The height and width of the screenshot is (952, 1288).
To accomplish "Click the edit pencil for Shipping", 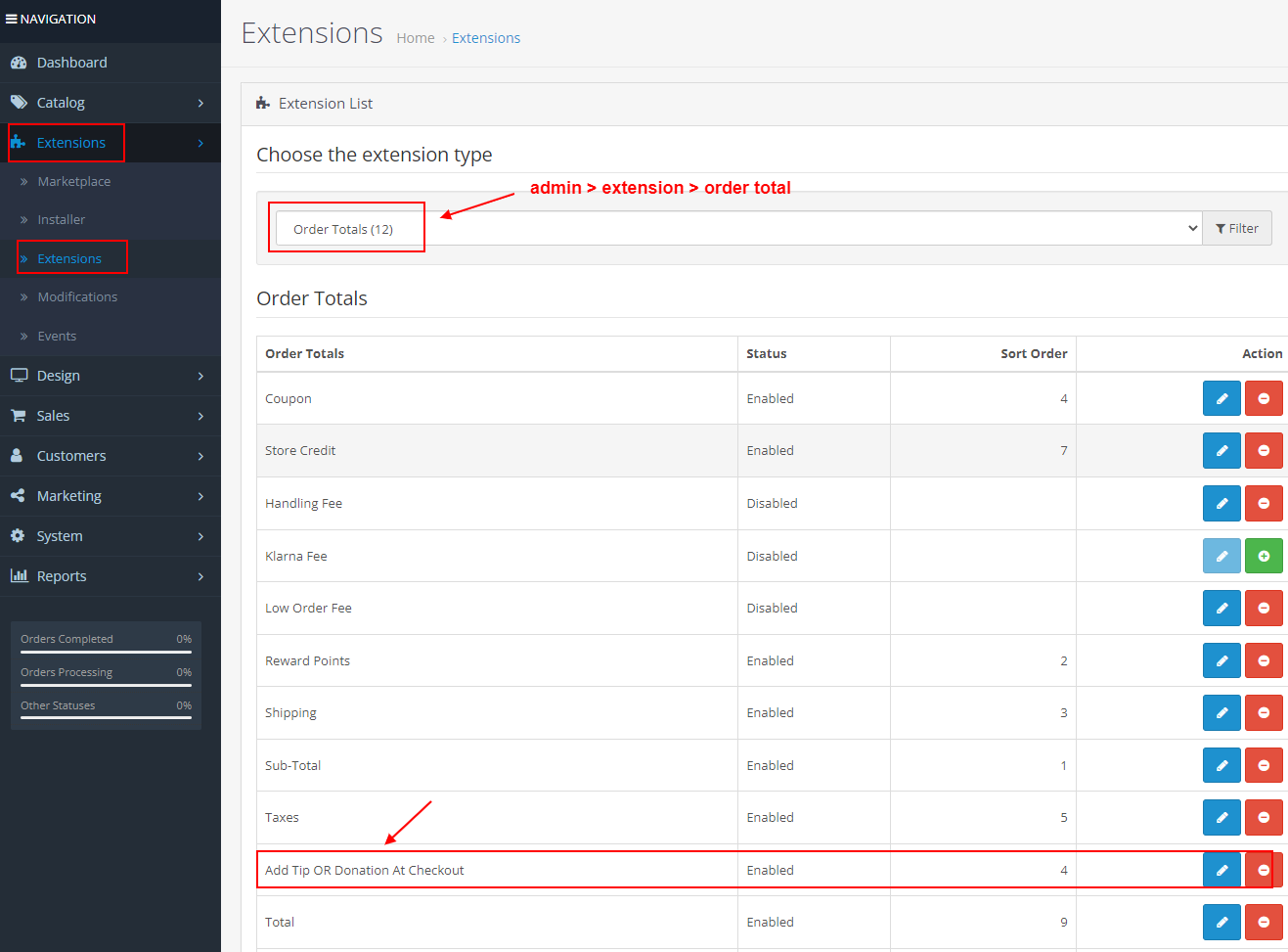I will point(1221,712).
